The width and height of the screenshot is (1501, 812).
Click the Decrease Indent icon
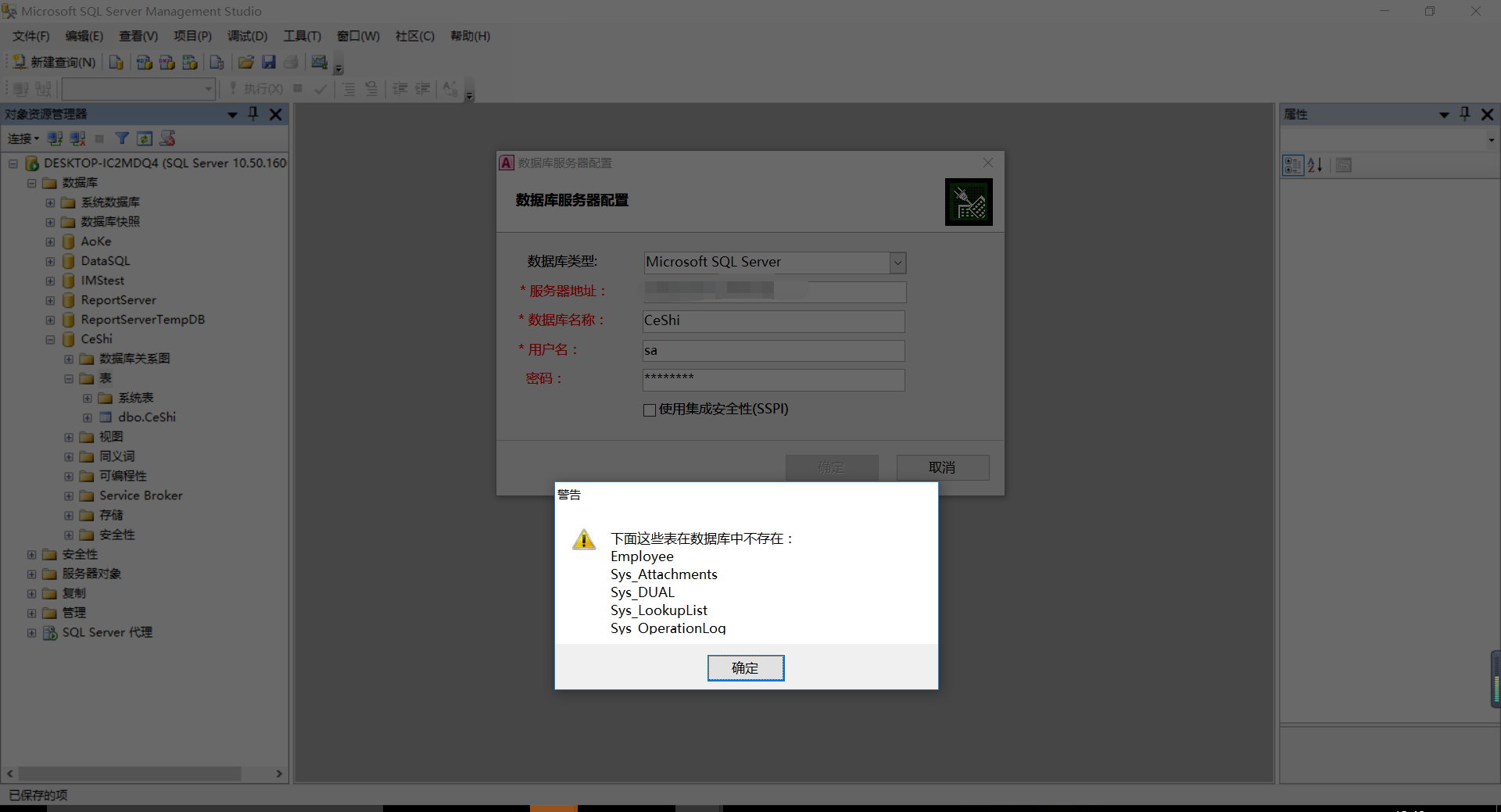click(x=400, y=89)
